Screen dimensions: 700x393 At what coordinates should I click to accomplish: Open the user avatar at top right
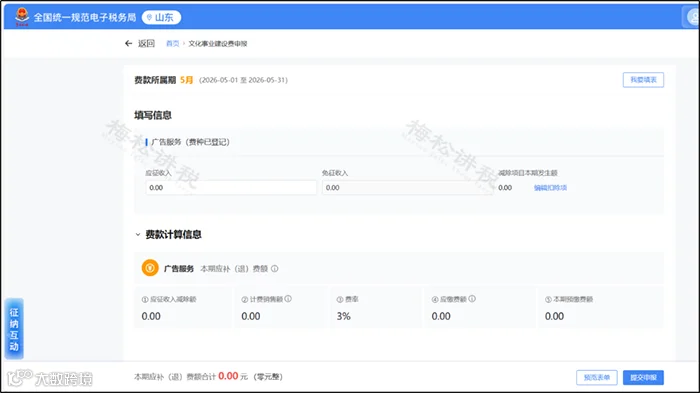tap(693, 17)
